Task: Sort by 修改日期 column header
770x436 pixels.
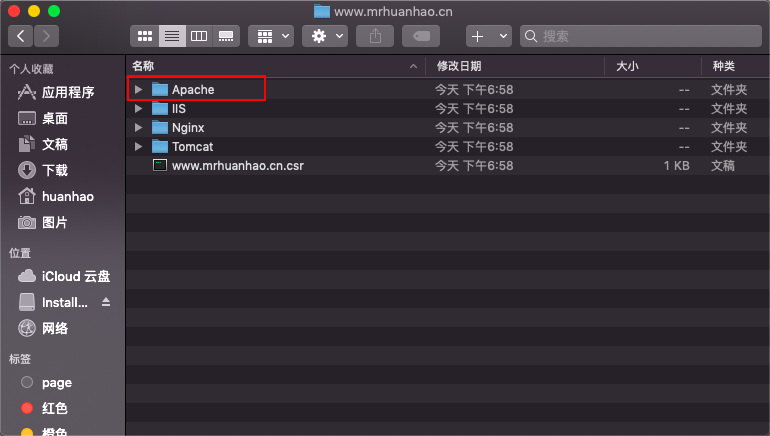Action: pyautogui.click(x=458, y=66)
